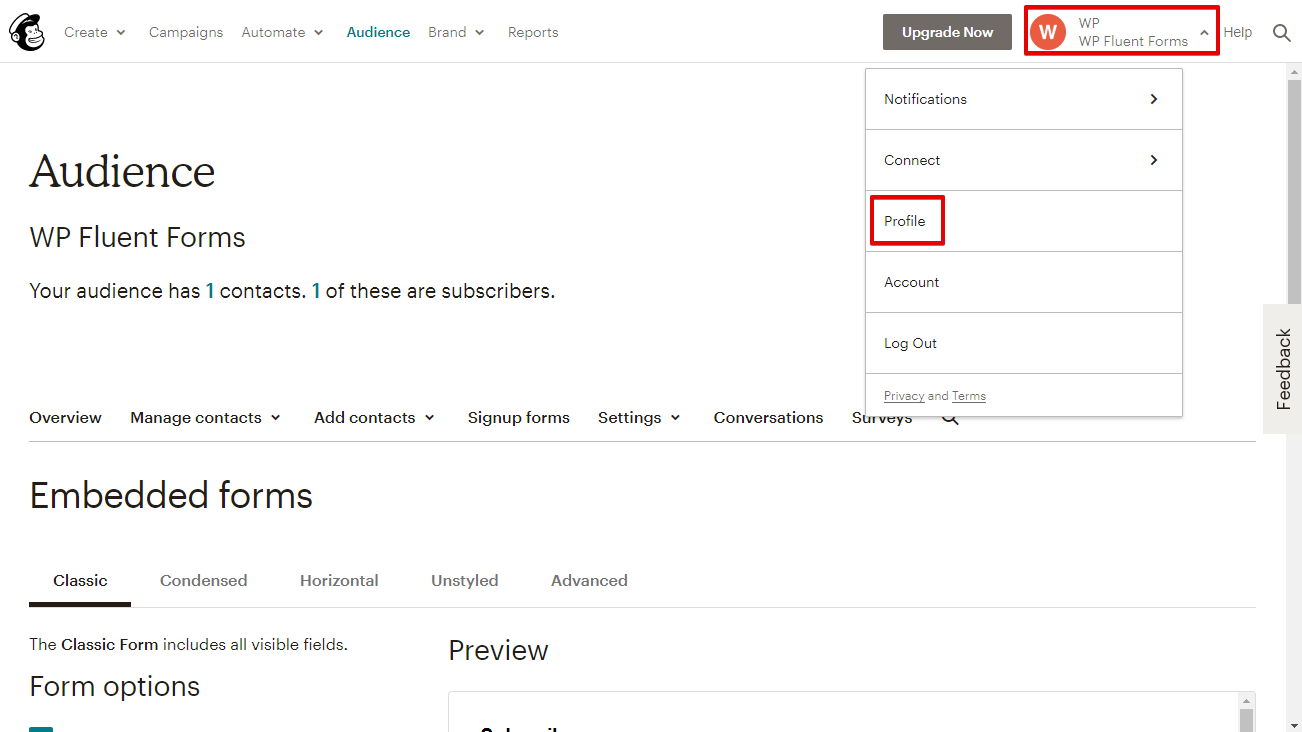Open the Audience navigation item
This screenshot has height=732, width=1302.
[x=378, y=32]
